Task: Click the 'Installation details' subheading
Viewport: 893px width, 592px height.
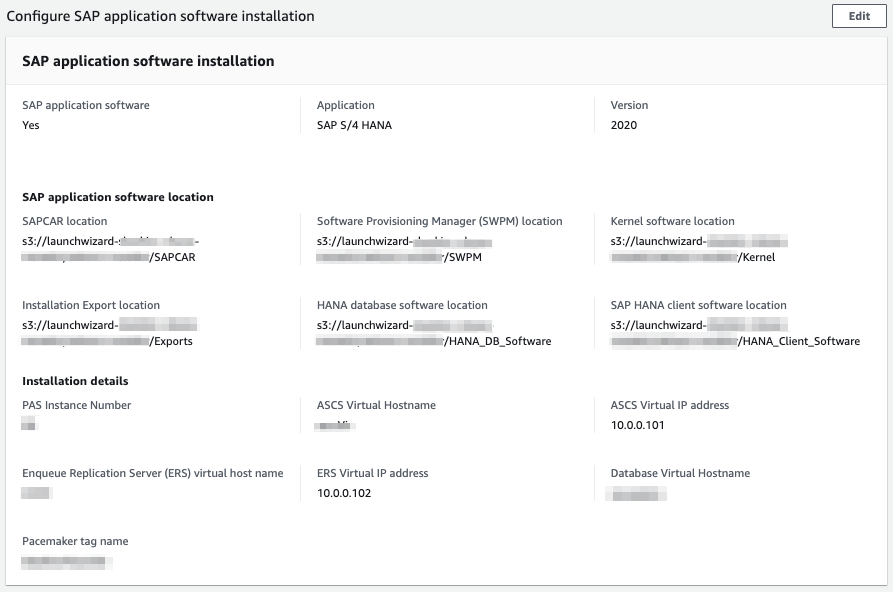Action: click(75, 381)
